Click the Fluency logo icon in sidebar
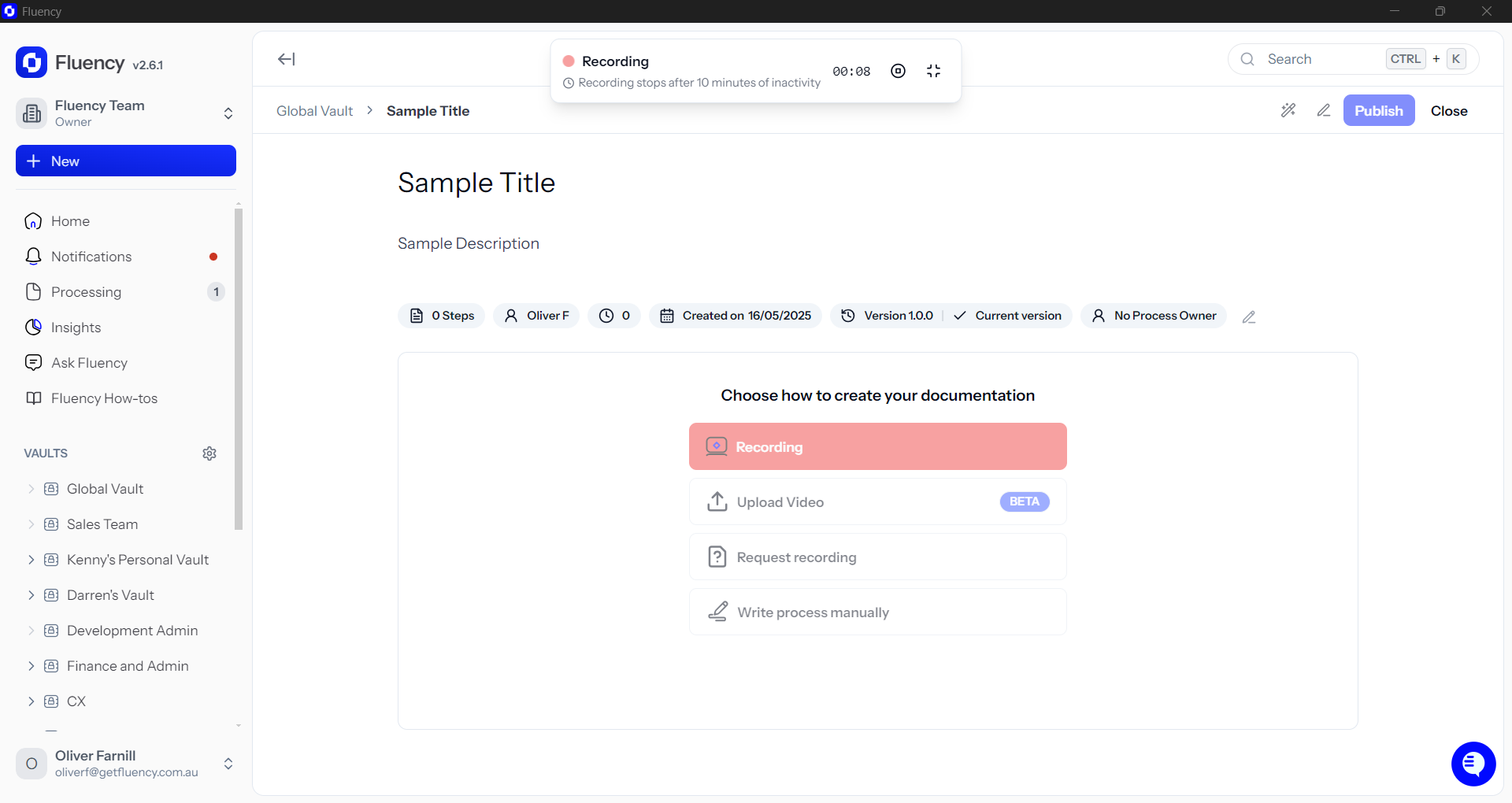The image size is (1512, 803). pos(31,63)
